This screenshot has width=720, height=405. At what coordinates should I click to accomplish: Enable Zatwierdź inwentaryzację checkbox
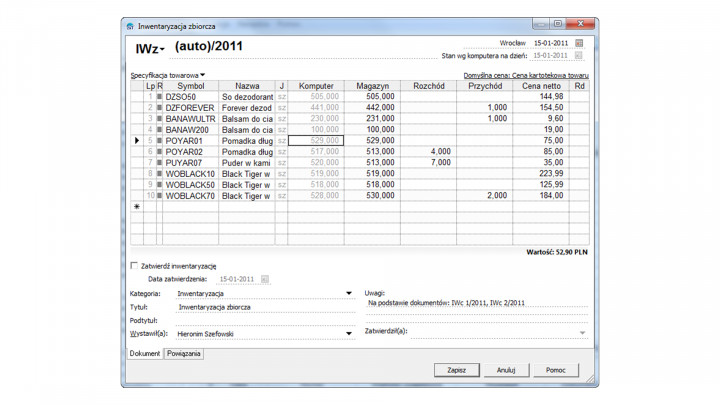[x=134, y=265]
